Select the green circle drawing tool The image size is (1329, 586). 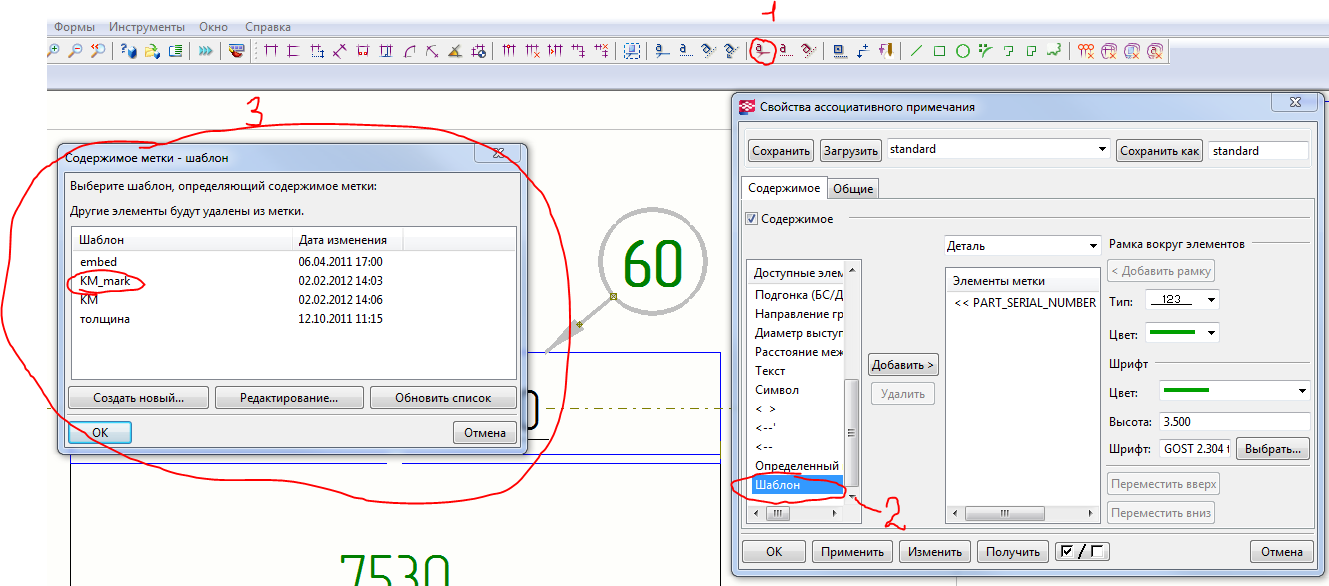click(x=962, y=51)
